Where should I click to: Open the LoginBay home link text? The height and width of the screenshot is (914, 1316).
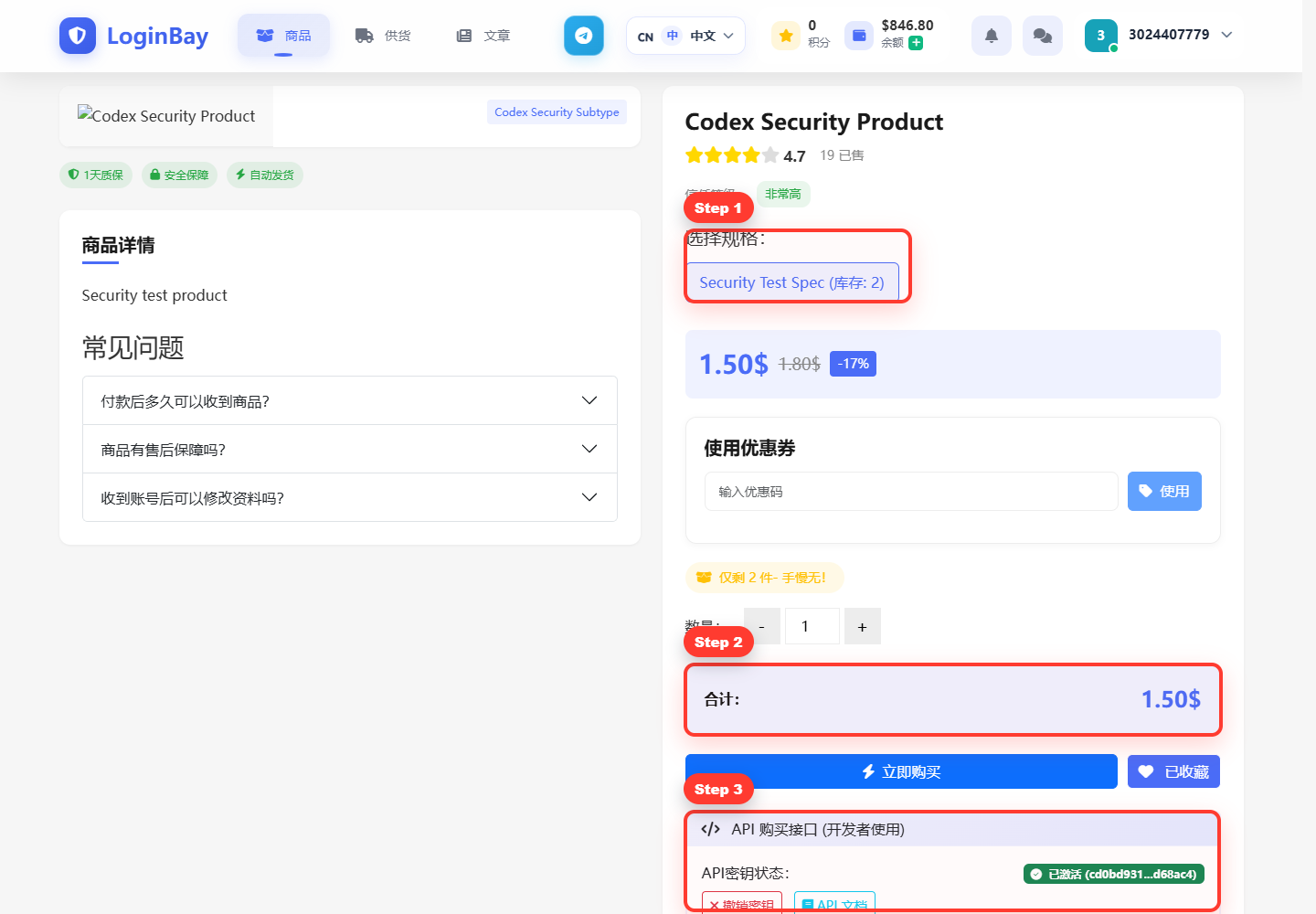(x=157, y=36)
